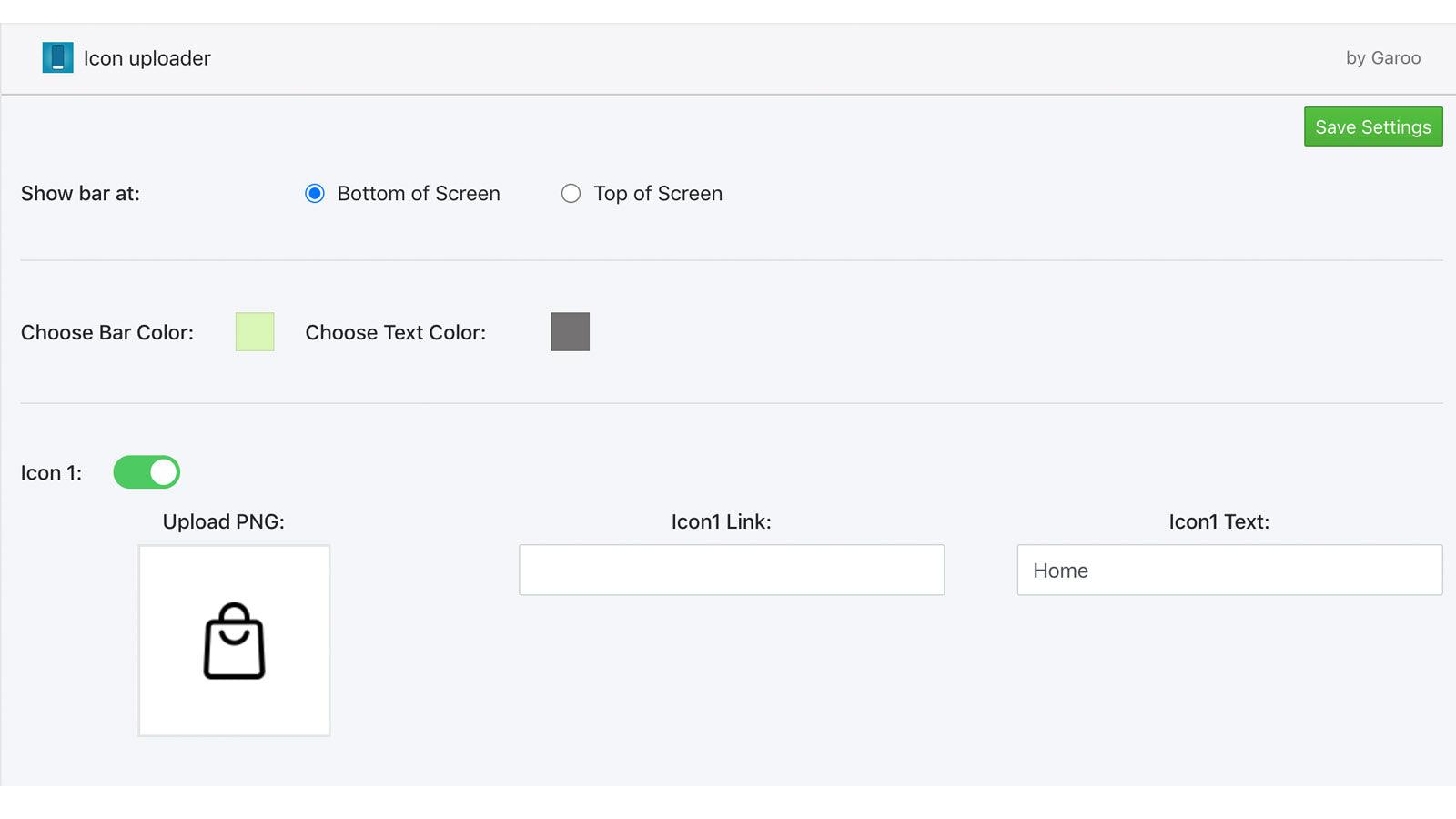Click inside the Icon1 Link input field
Image resolution: width=1456 pixels, height=819 pixels.
(731, 571)
